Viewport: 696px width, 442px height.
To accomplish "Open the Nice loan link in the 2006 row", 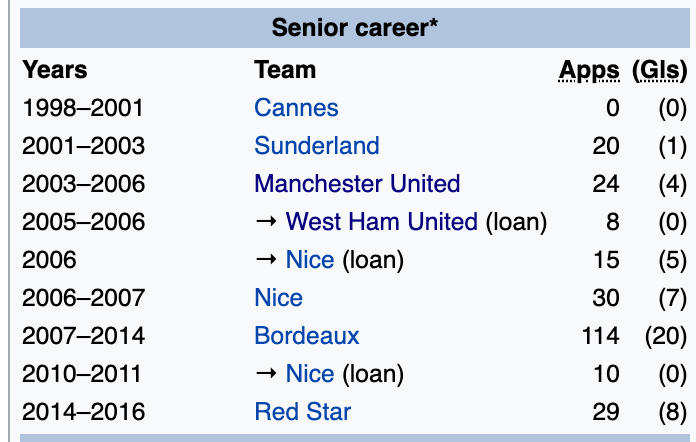I will click(x=309, y=260).
